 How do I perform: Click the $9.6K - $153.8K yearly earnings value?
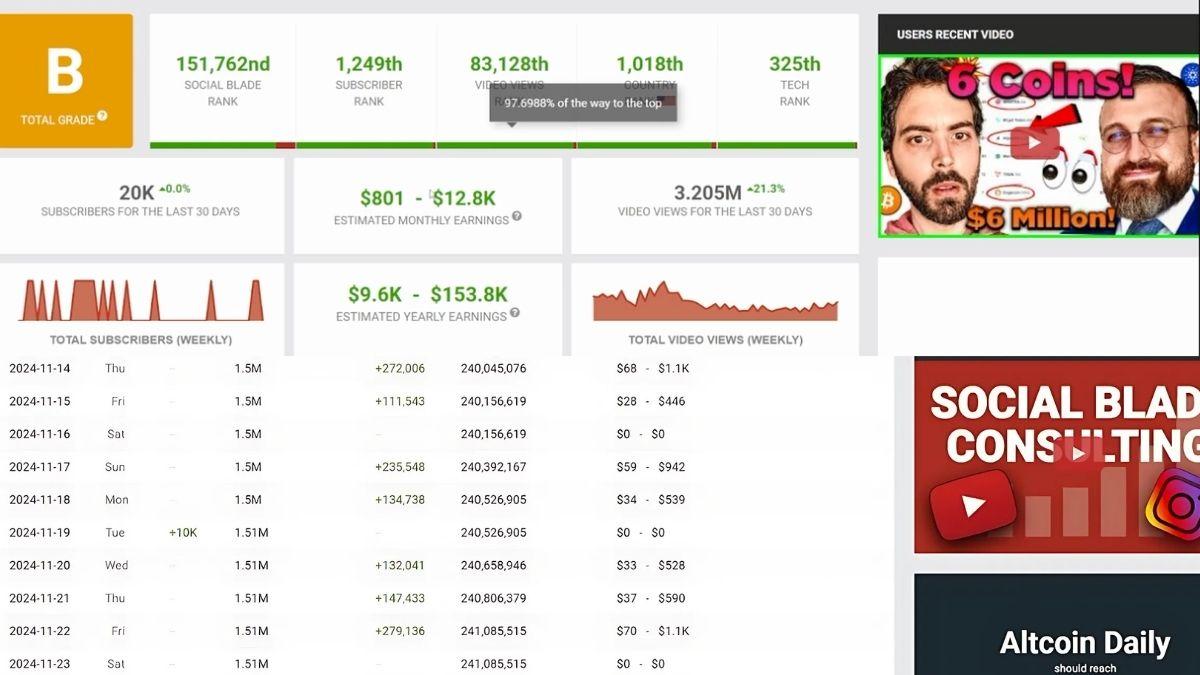point(428,294)
